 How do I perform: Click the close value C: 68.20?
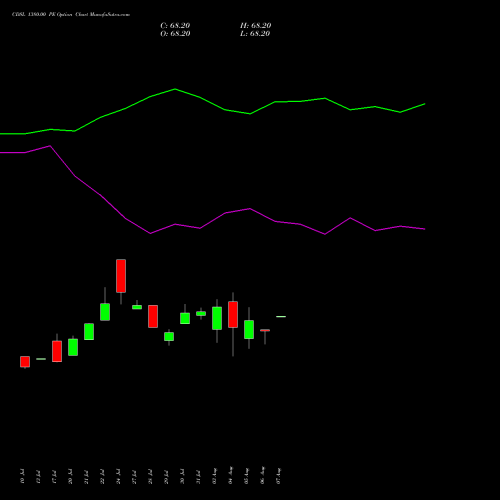click(175, 26)
